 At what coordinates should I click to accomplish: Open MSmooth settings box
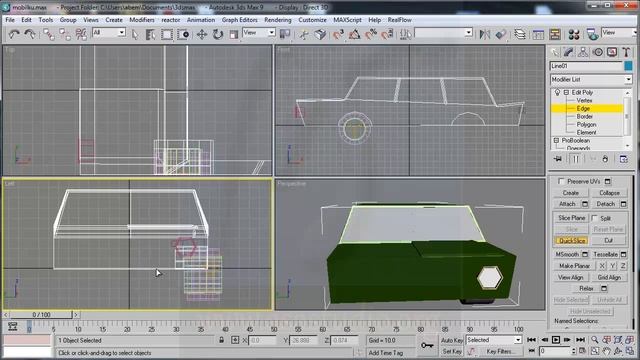(585, 254)
